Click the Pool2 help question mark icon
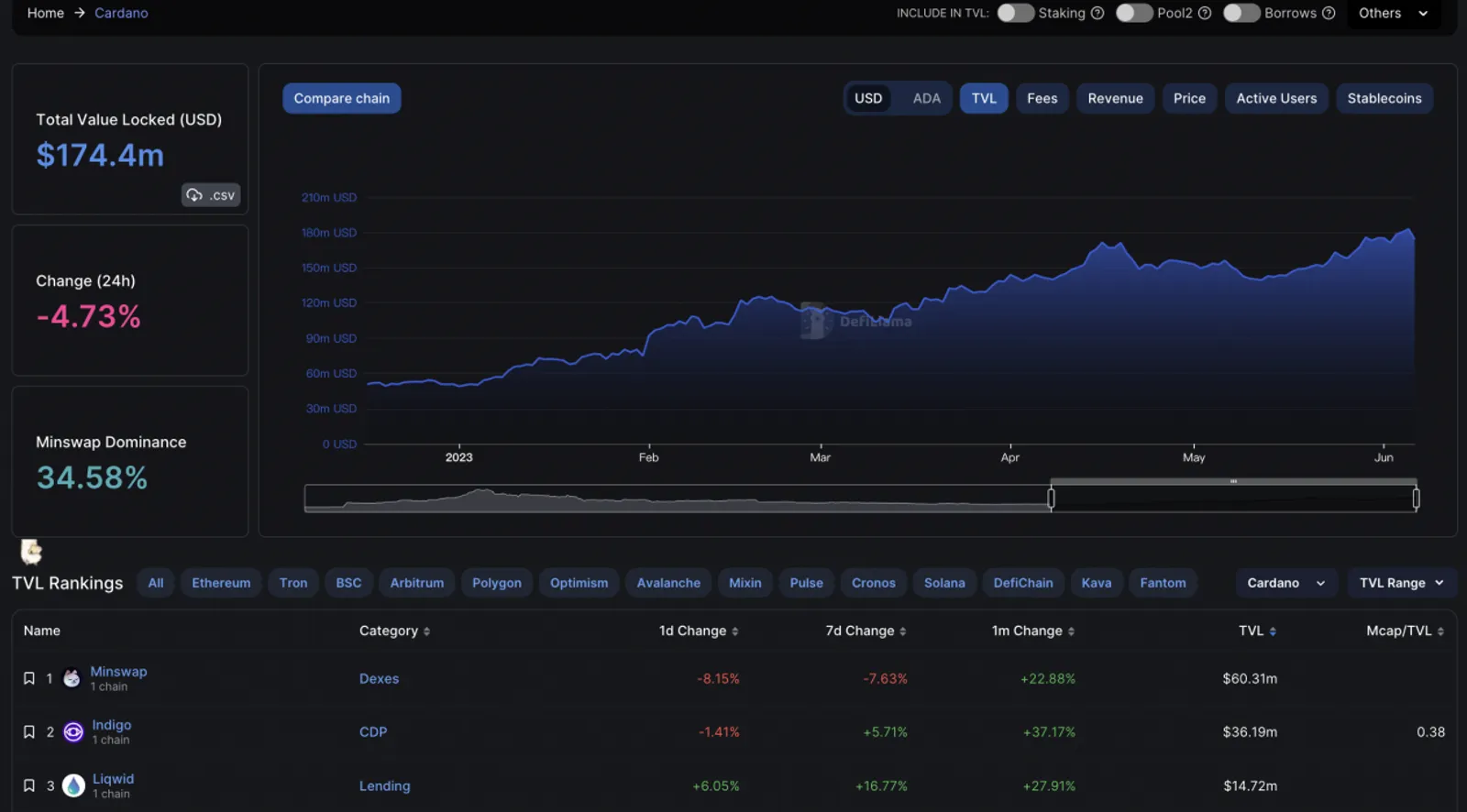Image resolution: width=1467 pixels, height=812 pixels. pos(1205,13)
